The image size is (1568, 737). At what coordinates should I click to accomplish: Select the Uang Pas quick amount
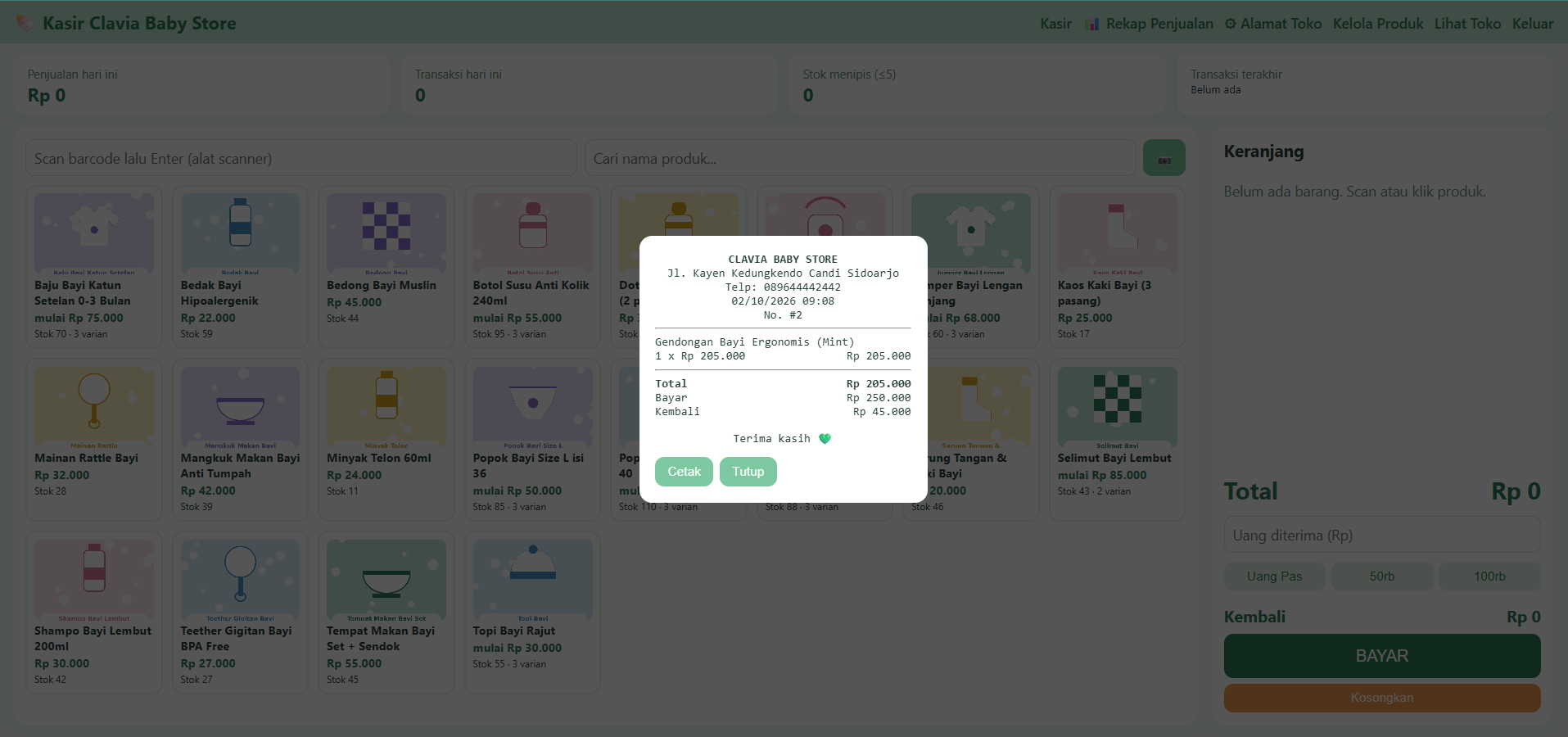click(x=1274, y=576)
